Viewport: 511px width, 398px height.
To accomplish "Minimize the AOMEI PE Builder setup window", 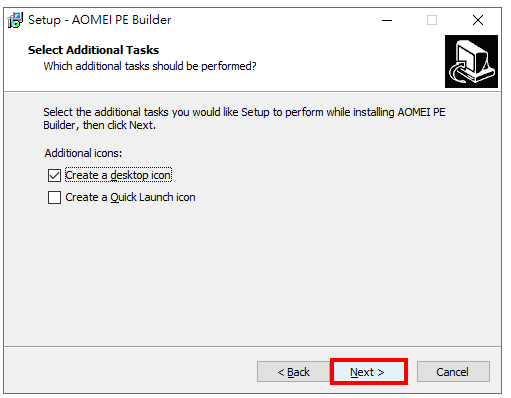I will tap(387, 20).
